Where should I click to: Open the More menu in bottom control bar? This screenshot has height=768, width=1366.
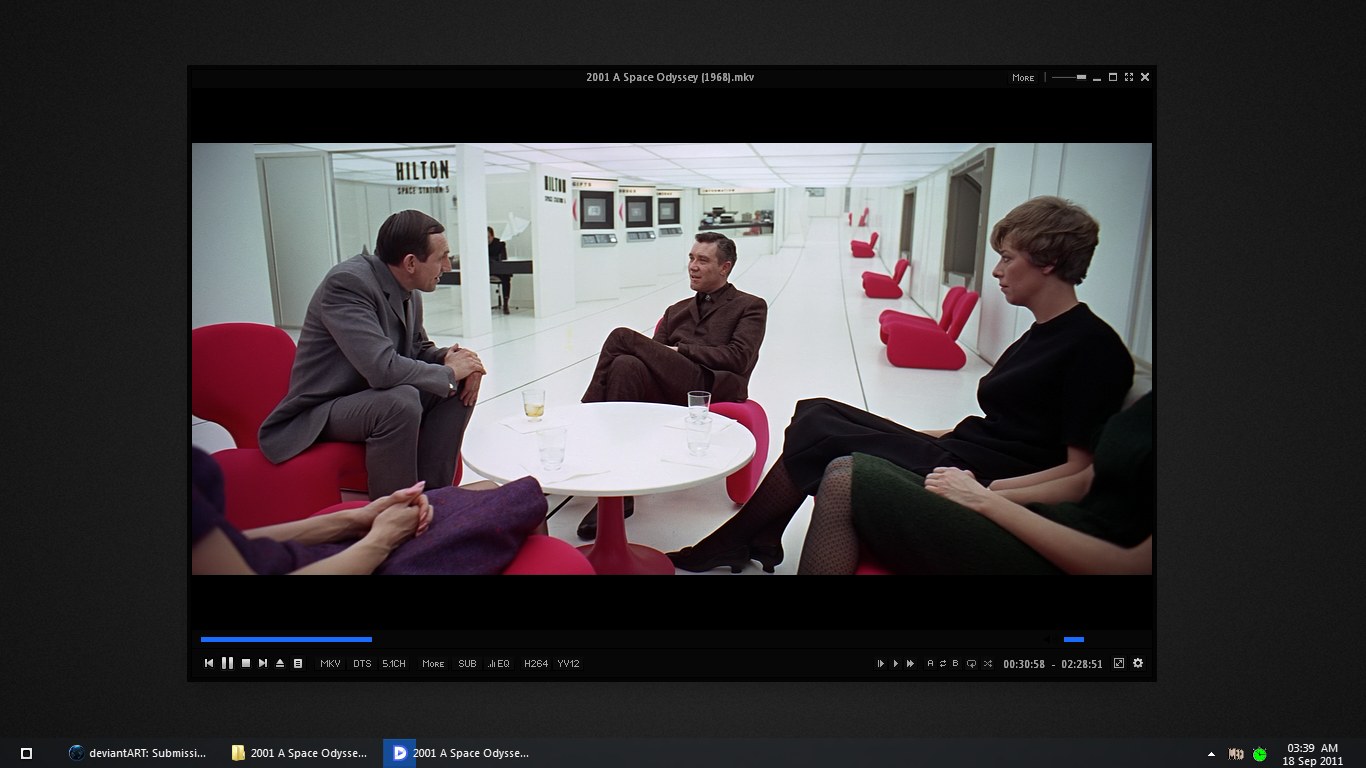click(x=433, y=663)
